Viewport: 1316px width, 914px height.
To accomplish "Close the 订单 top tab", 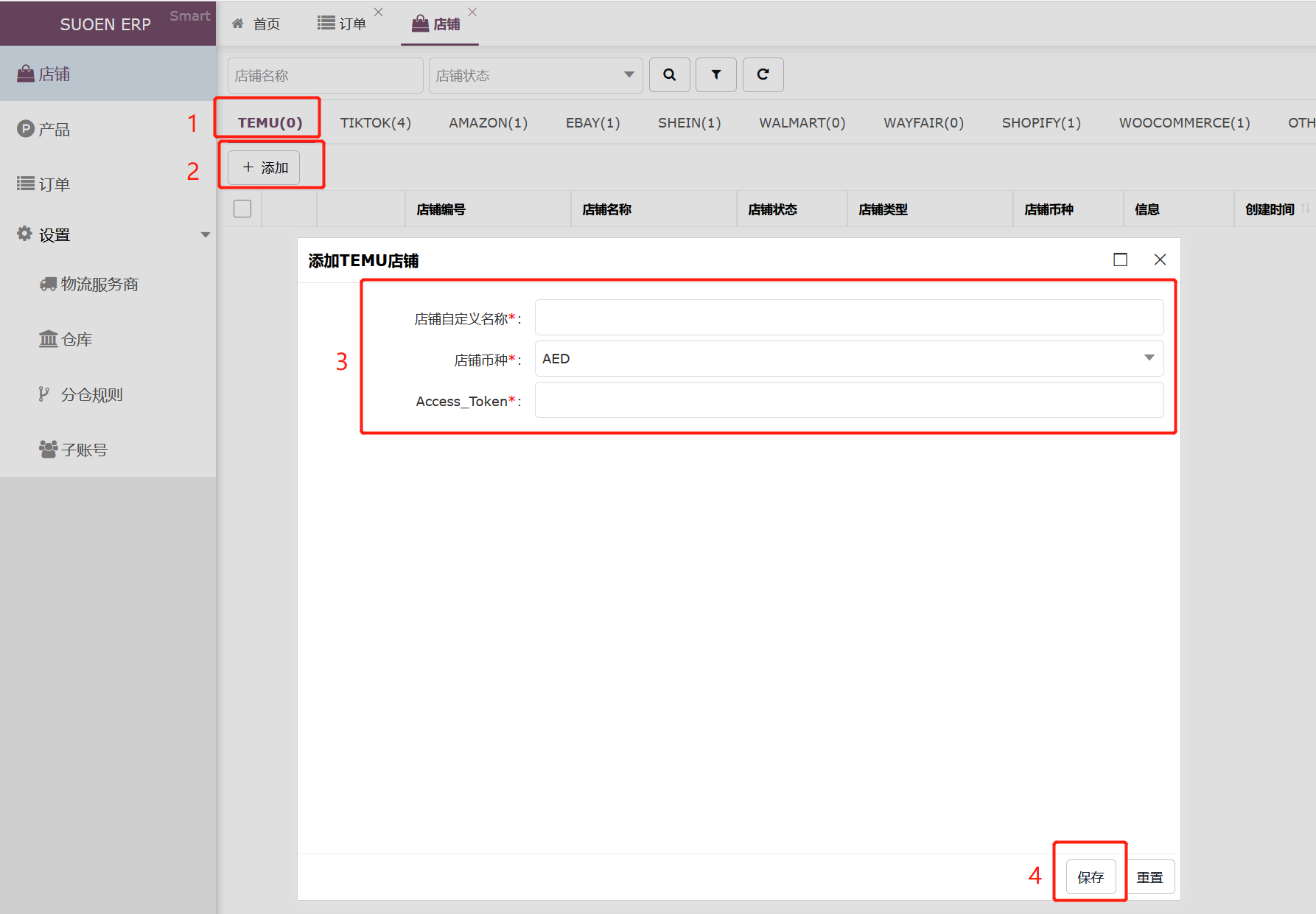I will tap(378, 12).
